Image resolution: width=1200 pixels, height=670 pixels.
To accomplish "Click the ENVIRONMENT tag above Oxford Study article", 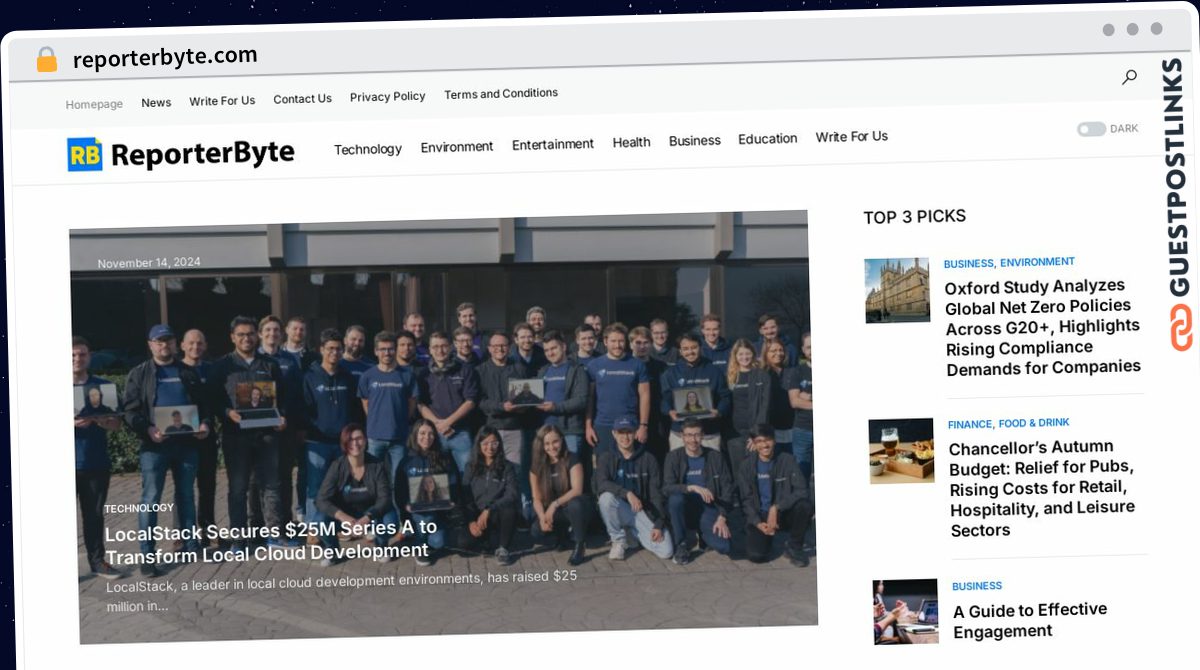I will pos(1038,262).
